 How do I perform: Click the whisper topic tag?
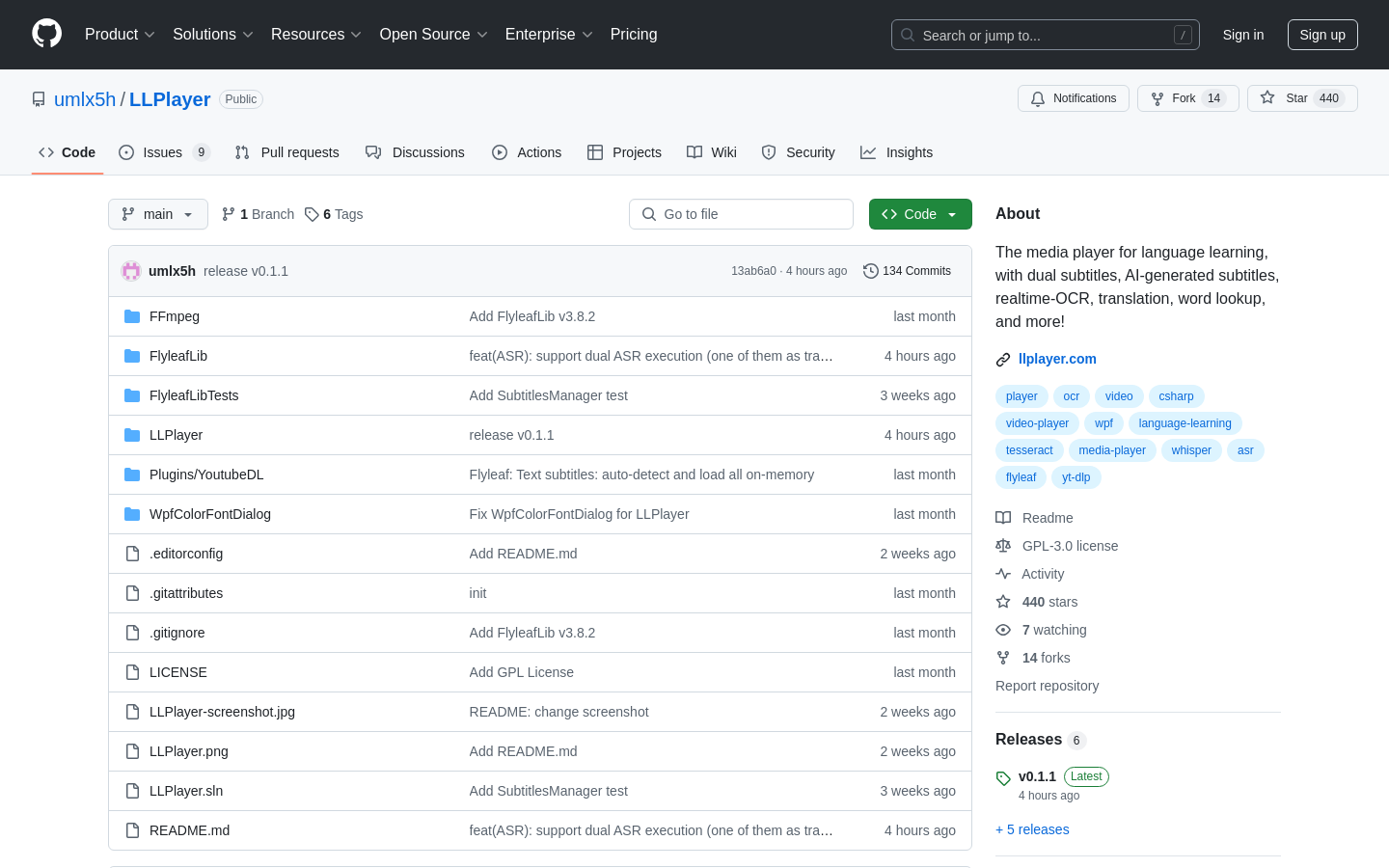click(x=1191, y=450)
